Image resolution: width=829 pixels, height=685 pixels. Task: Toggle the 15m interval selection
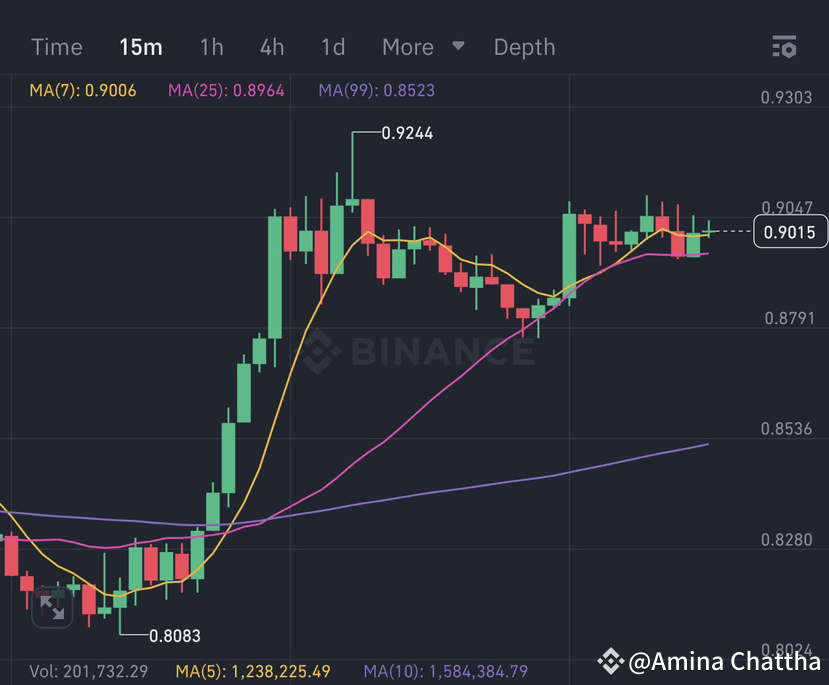140,46
